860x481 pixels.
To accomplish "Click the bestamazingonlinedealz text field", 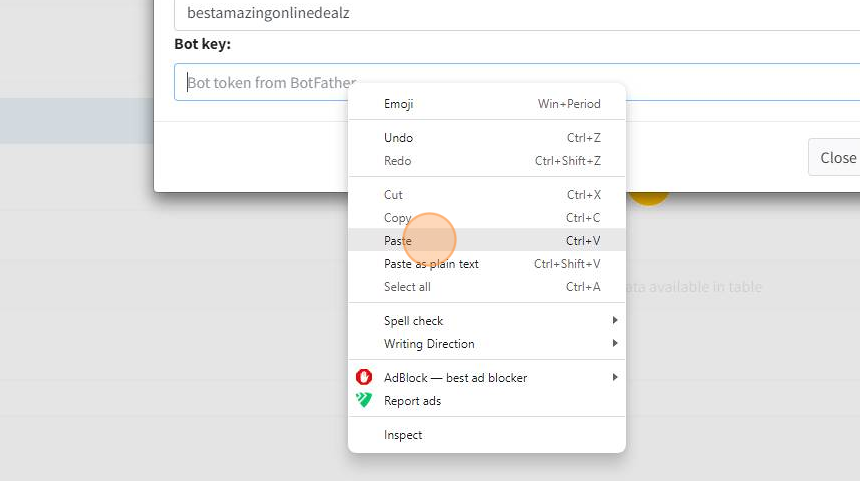I will point(517,14).
